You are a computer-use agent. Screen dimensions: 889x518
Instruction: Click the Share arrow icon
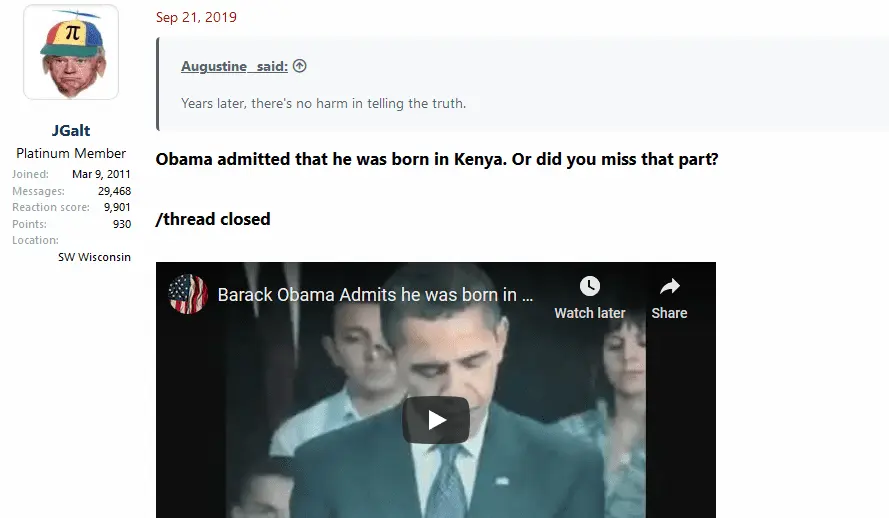(x=670, y=286)
